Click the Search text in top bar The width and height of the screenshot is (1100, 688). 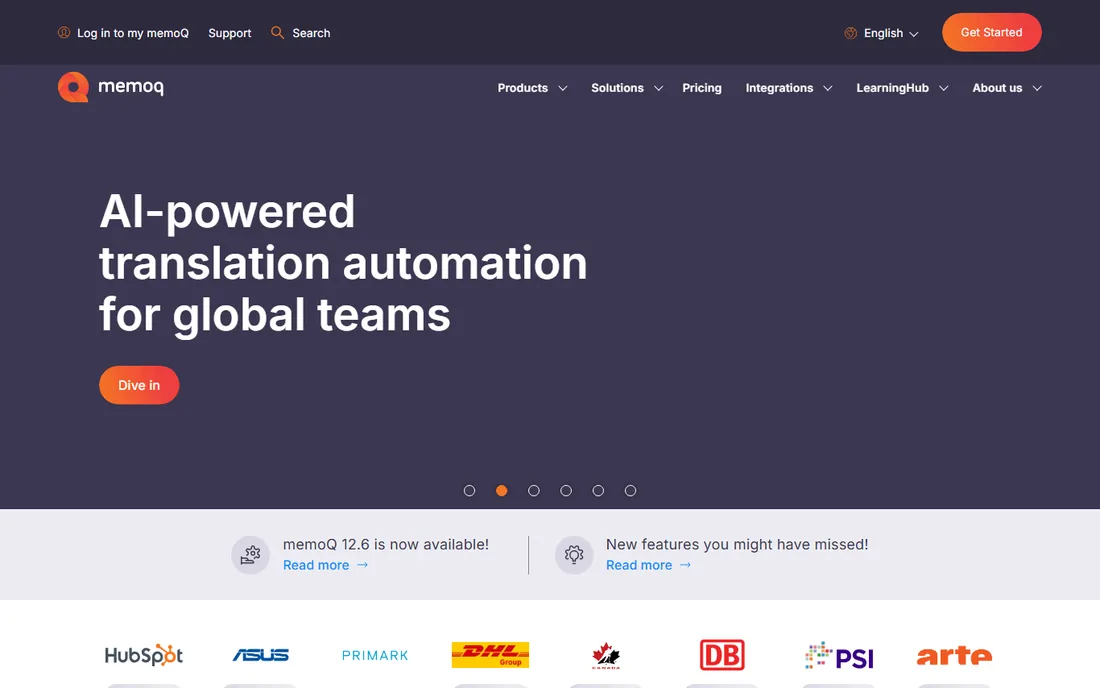311,33
